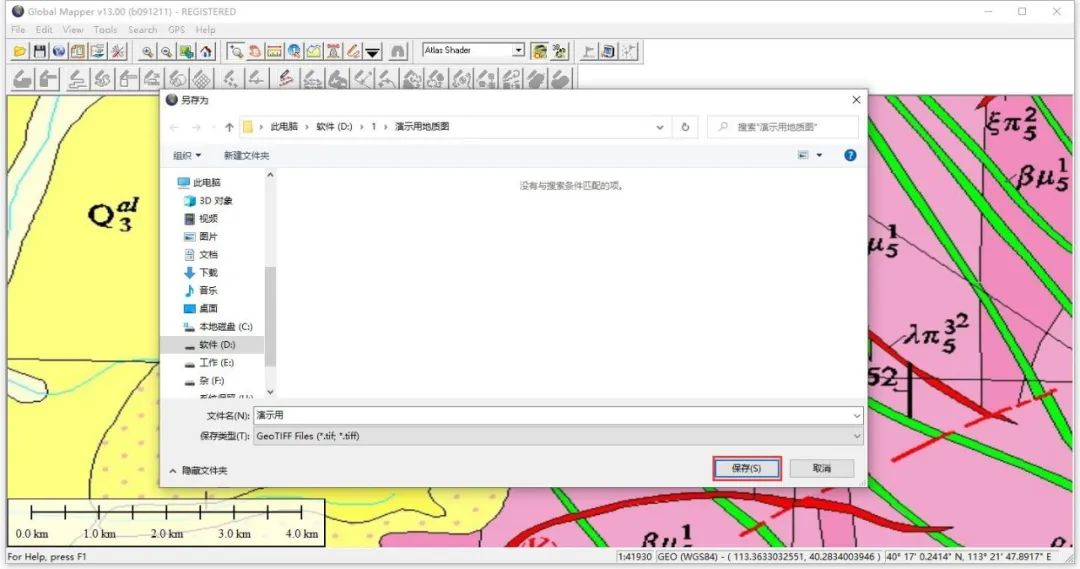This screenshot has height=569, width=1080.
Task: Click the Save workspace floppy icon
Action: tap(40, 51)
